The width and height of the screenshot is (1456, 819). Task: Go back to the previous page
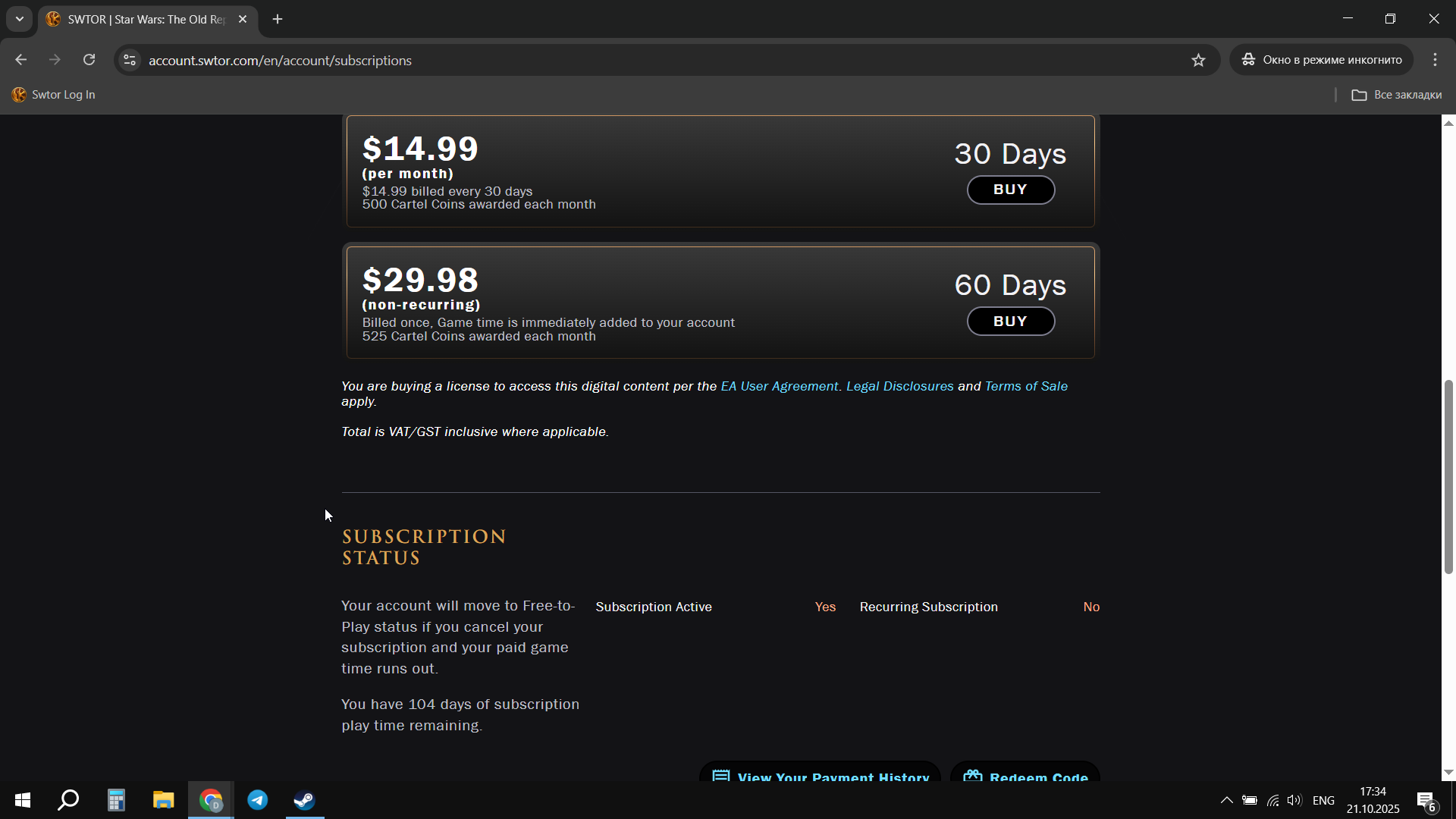point(21,60)
